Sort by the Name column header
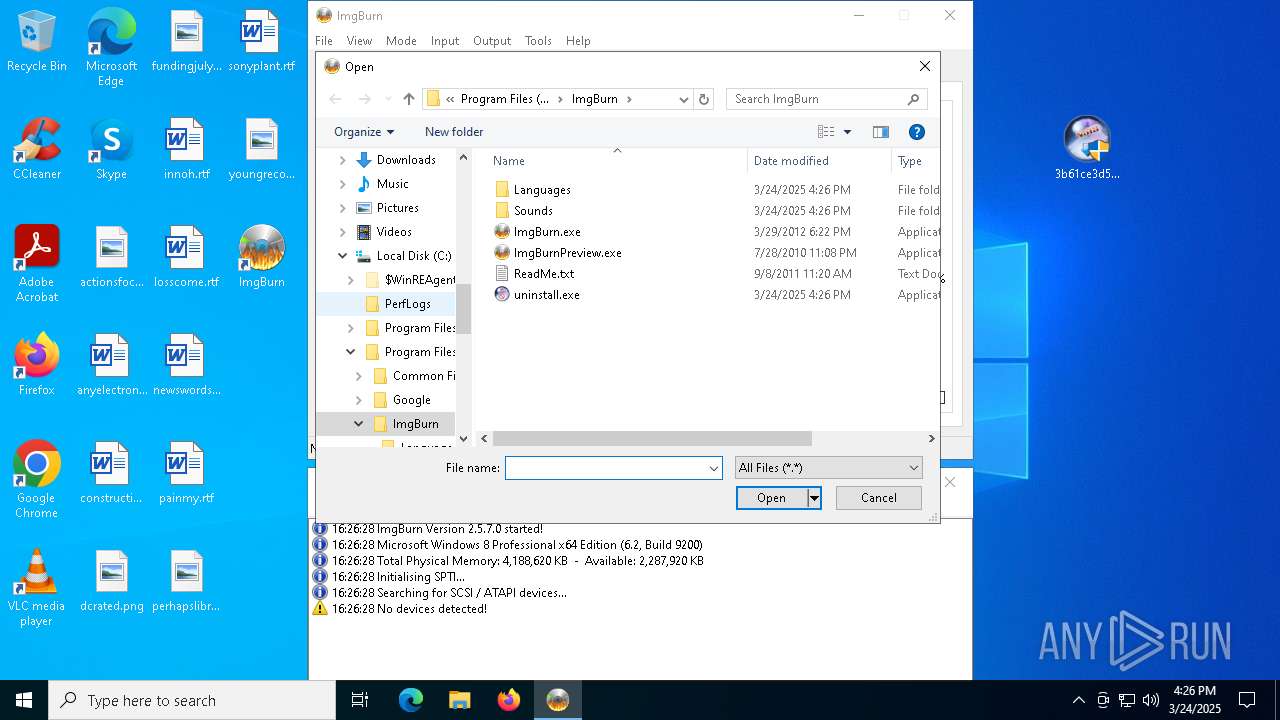This screenshot has height=720, width=1280. tap(509, 161)
